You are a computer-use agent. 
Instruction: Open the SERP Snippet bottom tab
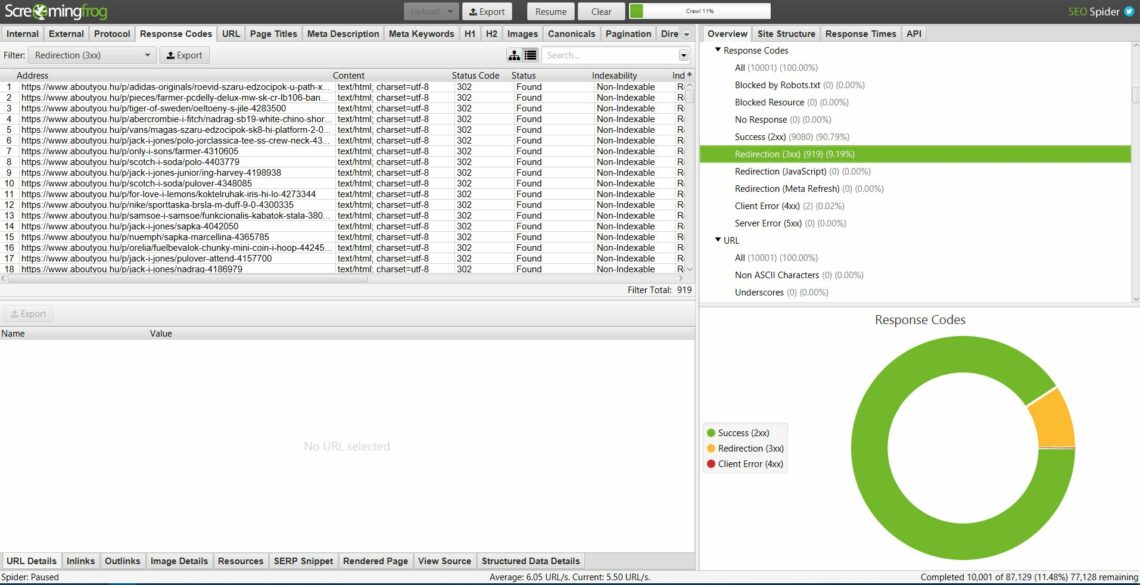[x=303, y=561]
